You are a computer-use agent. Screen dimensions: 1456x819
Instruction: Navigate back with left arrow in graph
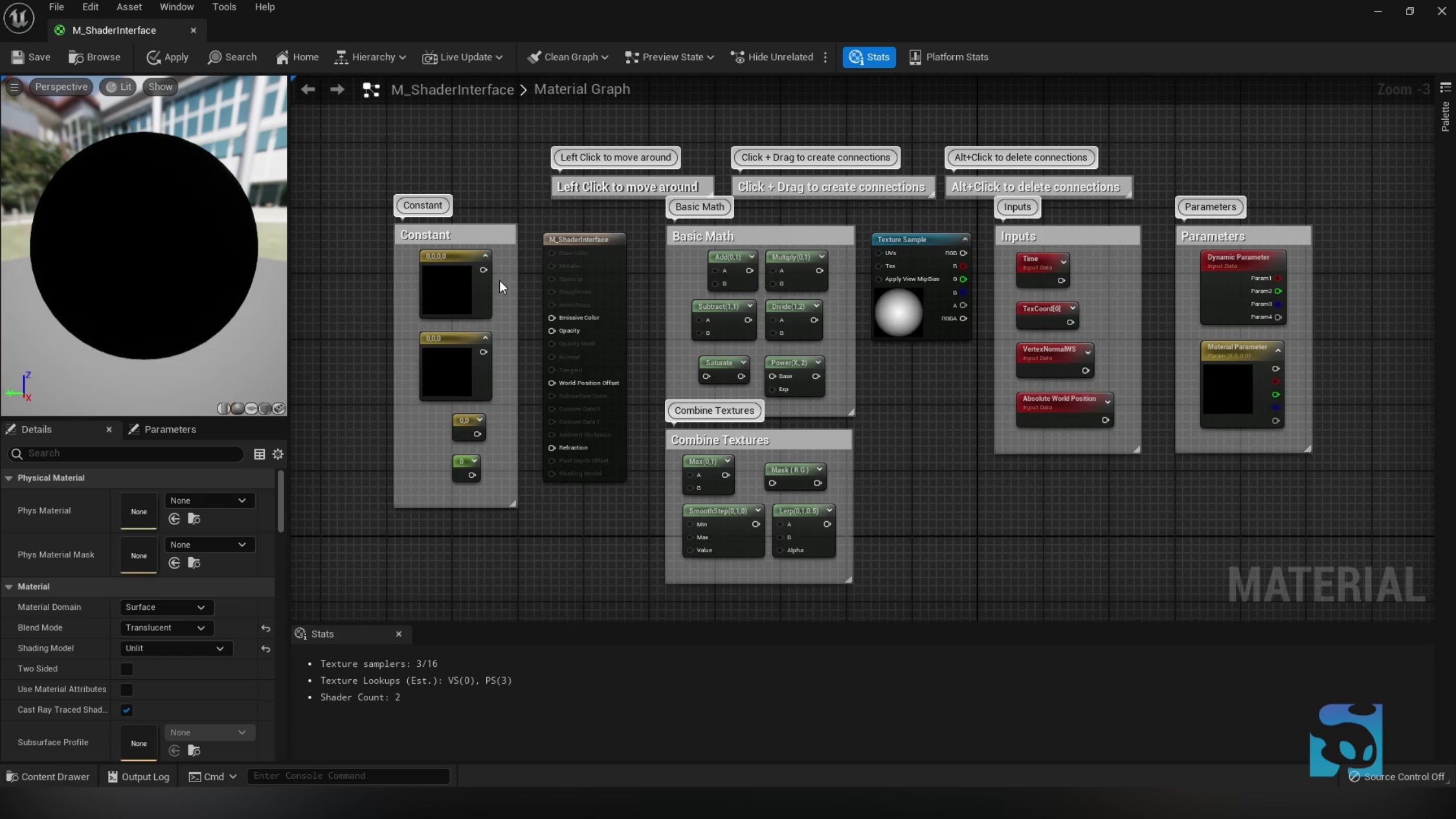pos(308,89)
